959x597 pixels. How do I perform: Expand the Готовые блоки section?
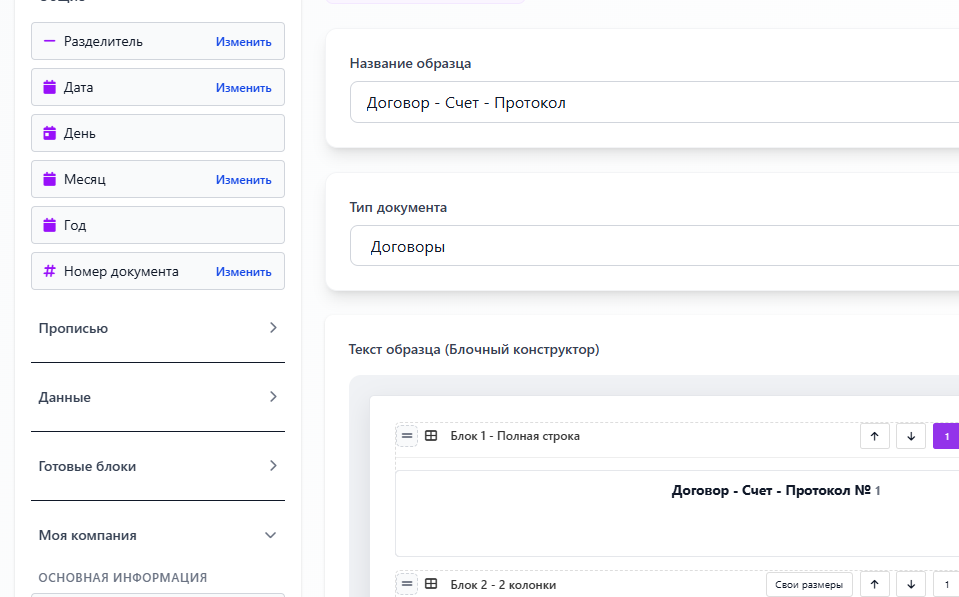tap(157, 465)
